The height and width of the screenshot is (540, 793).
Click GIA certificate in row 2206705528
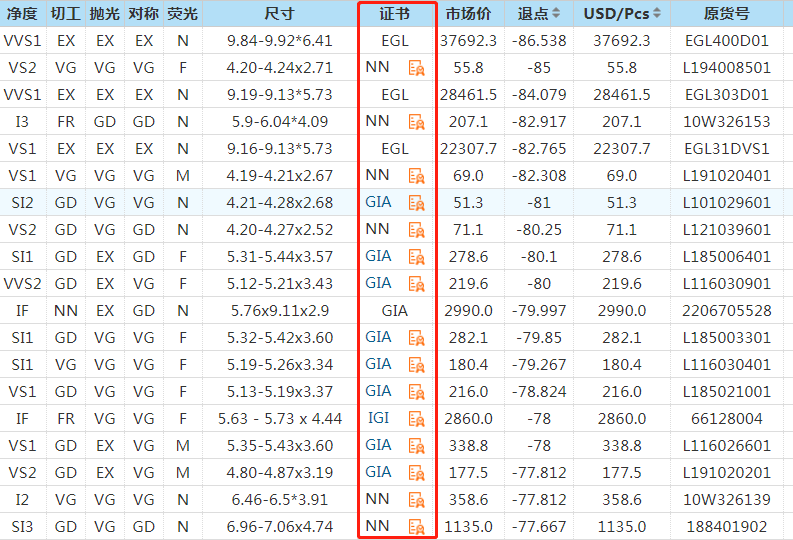click(x=394, y=310)
